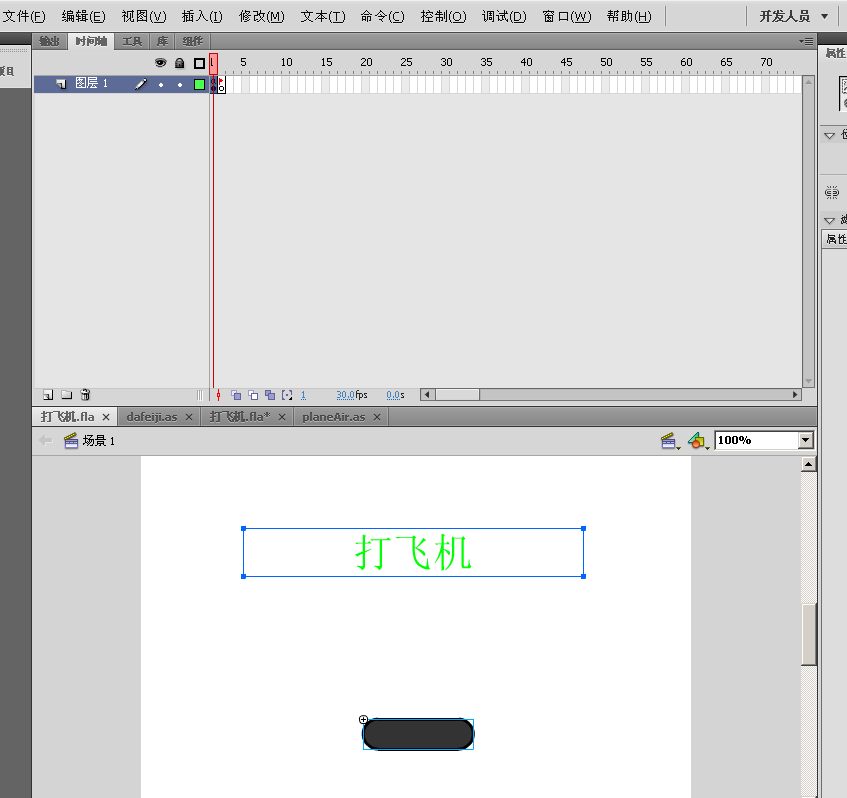Select the 打飞机 text field on stage
This screenshot has width=847, height=798.
click(413, 552)
